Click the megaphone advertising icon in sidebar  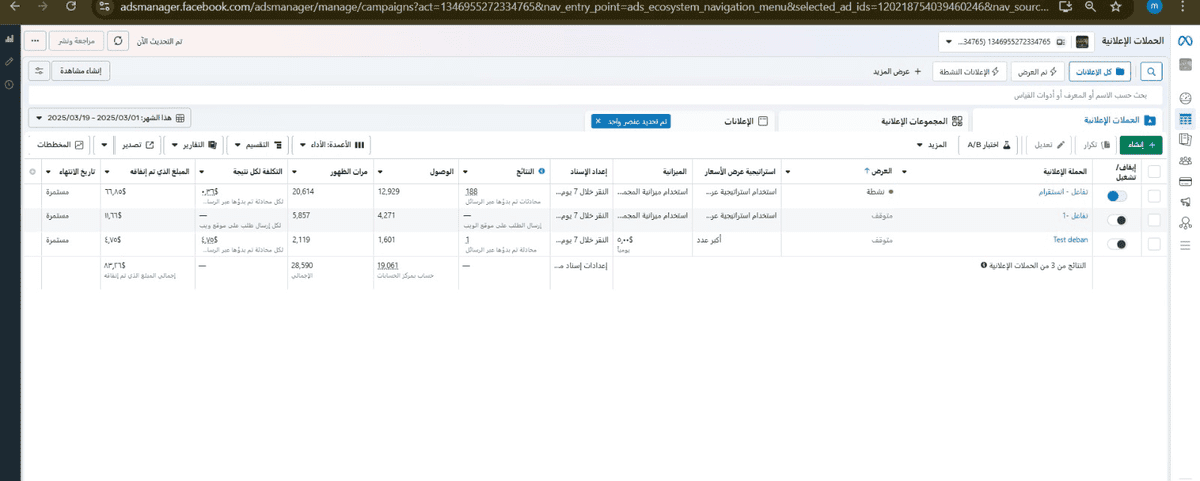tap(1185, 202)
